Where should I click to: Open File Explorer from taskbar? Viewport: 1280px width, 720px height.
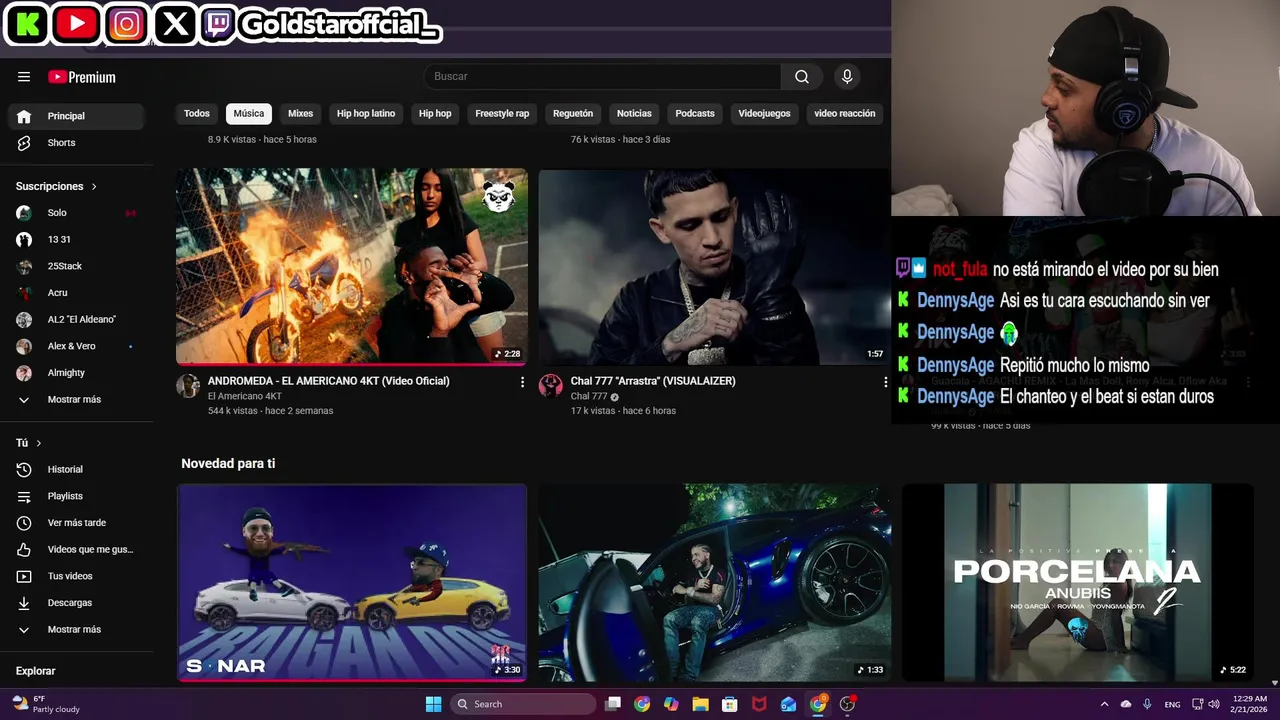tap(700, 704)
